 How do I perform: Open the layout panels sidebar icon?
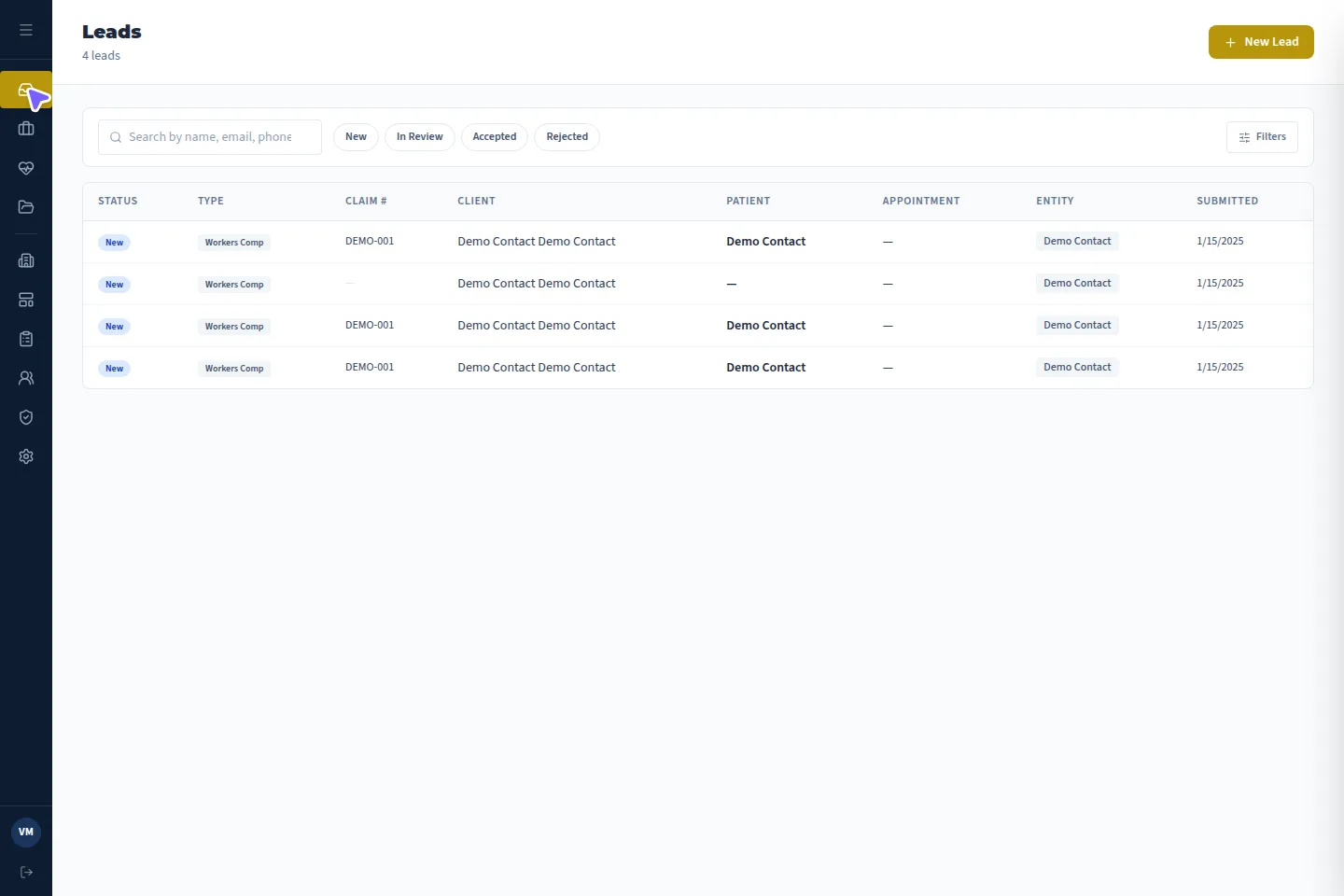coord(26,300)
